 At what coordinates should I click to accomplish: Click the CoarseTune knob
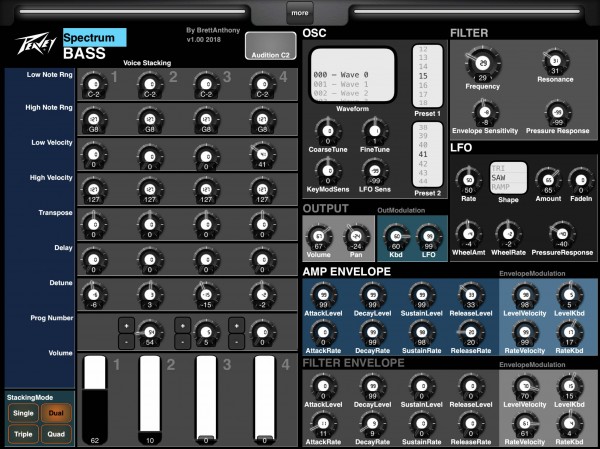[328, 132]
